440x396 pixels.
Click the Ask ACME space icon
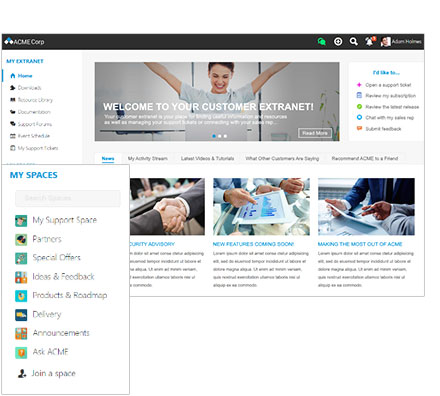tap(21, 352)
